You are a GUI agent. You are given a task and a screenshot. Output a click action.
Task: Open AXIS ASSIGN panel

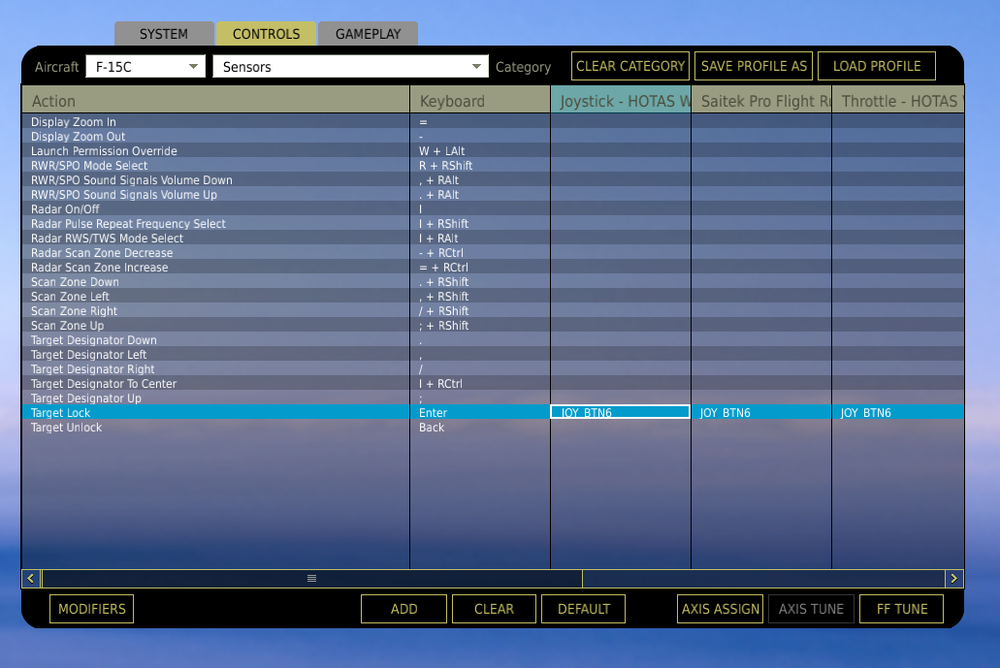720,609
